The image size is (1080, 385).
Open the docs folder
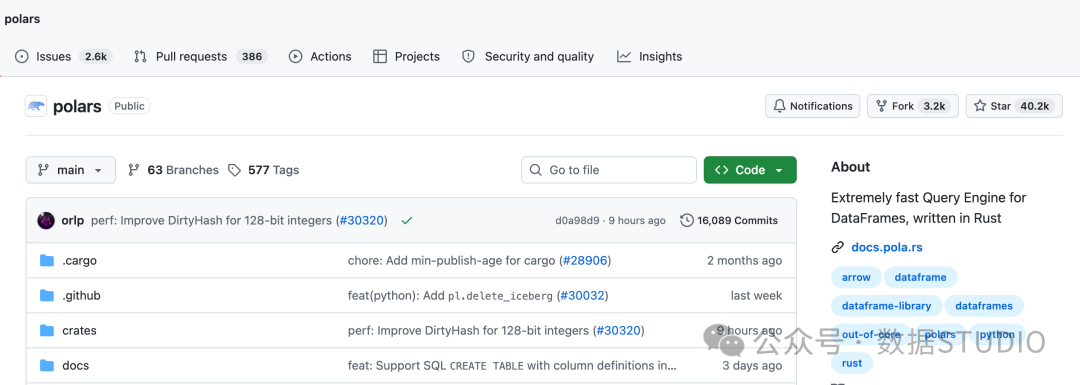coord(75,365)
